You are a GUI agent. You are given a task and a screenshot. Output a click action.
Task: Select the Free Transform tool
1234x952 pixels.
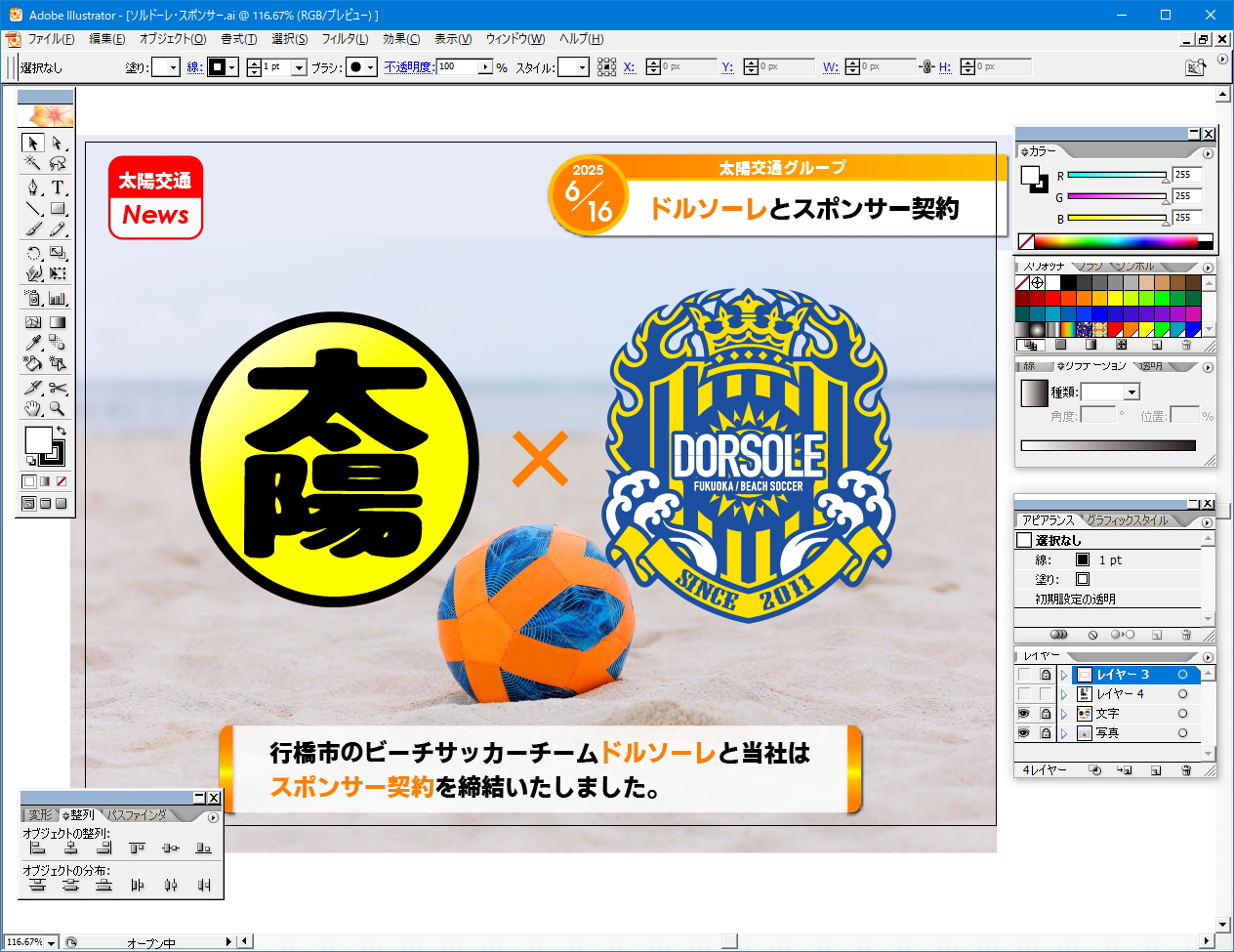58,274
